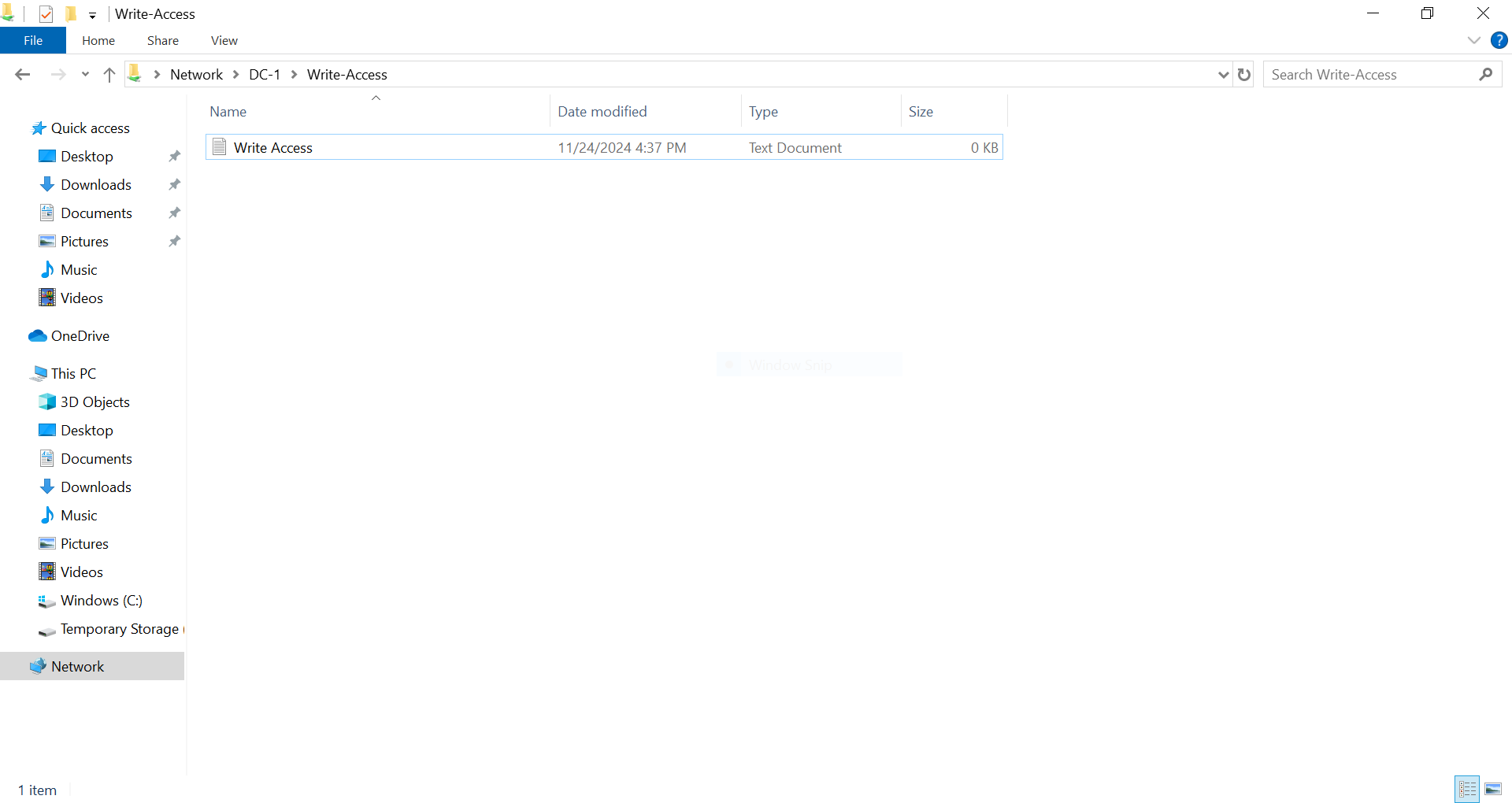Screen dimensions: 1512x803
Task: Switch to Details view layout
Action: 1467,789
